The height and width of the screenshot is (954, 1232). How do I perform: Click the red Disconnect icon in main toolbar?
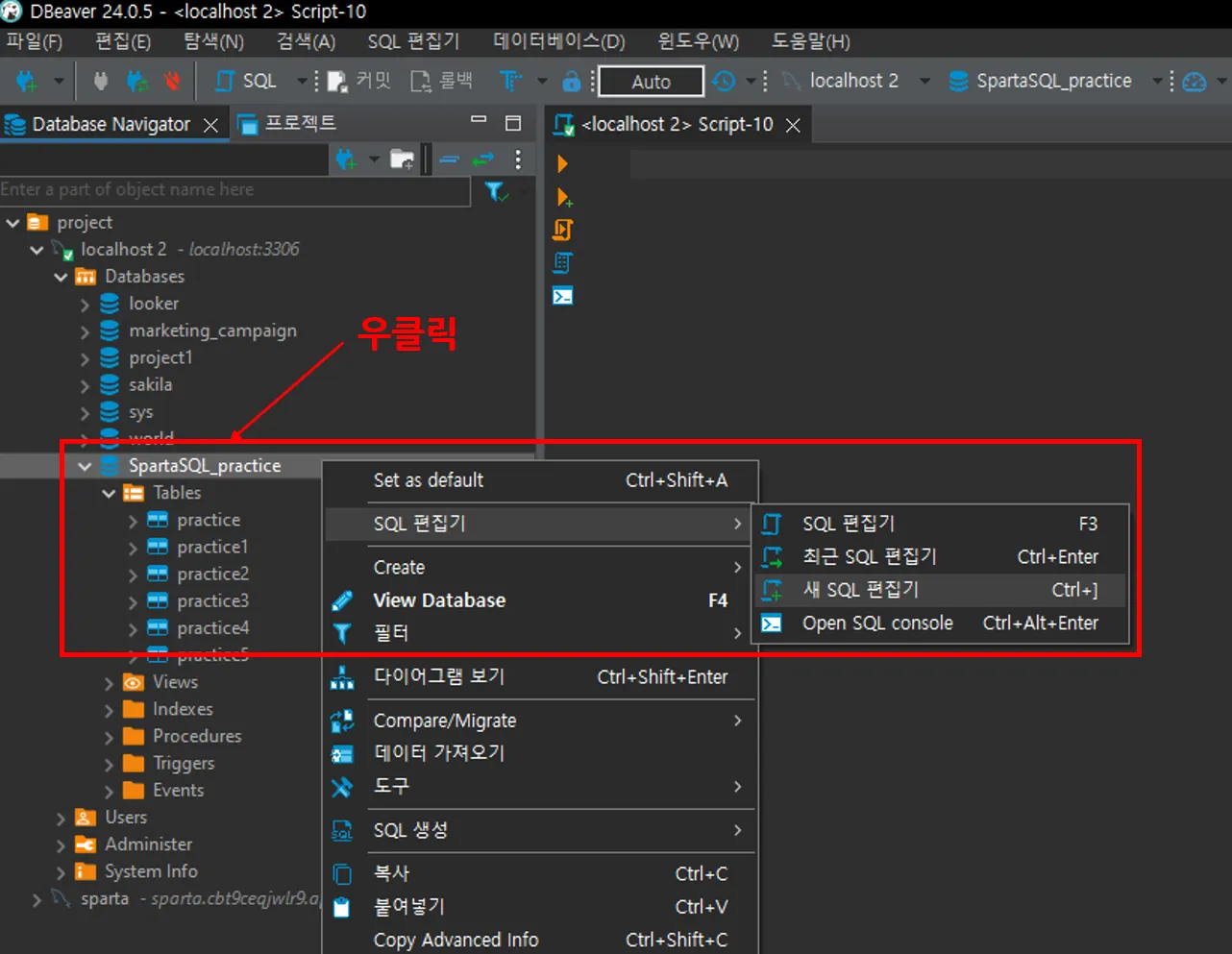point(172,82)
